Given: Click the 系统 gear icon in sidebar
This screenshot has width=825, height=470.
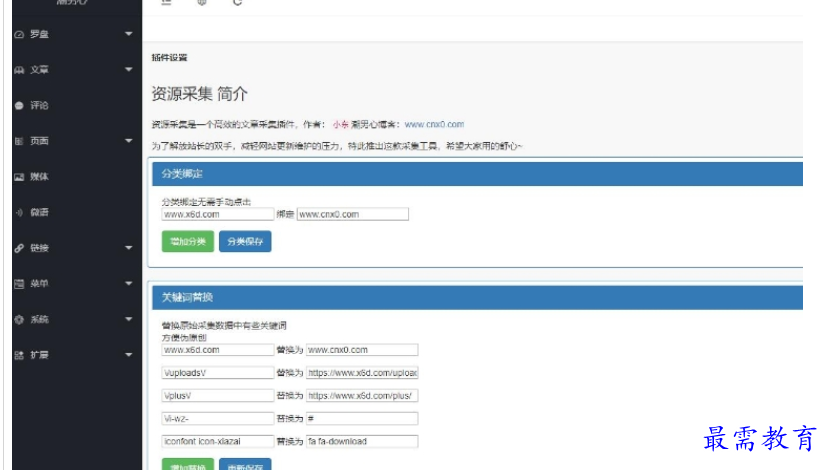Looking at the screenshot, I should (x=19, y=319).
